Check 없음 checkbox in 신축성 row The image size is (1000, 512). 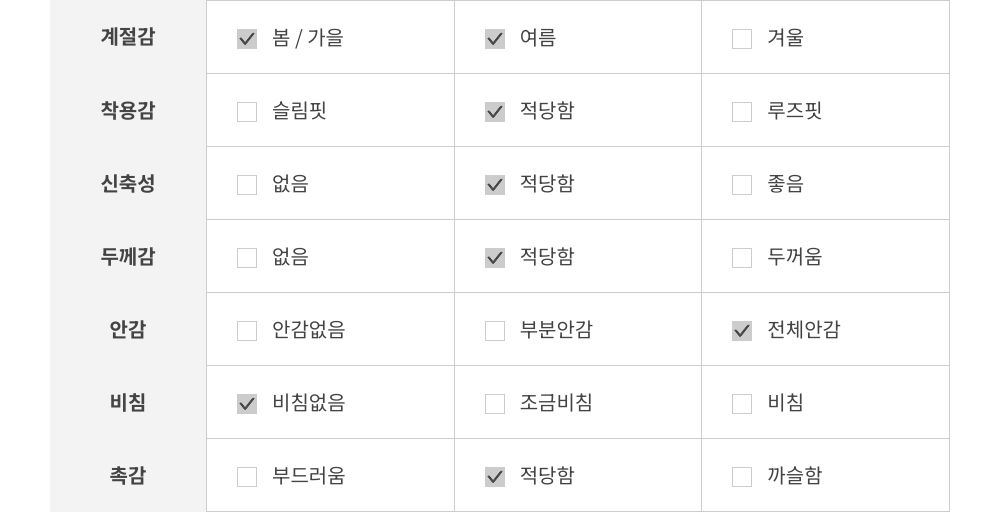[x=247, y=185]
